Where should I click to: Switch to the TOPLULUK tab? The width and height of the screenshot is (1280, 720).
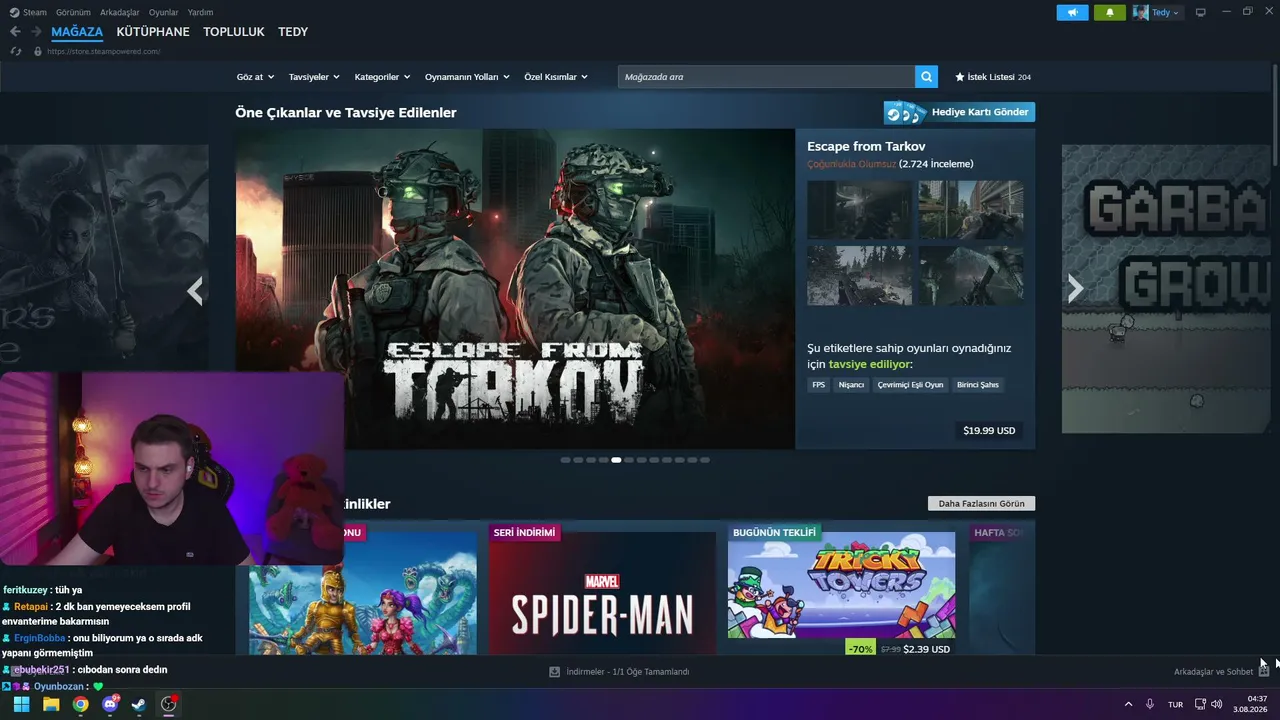[234, 32]
